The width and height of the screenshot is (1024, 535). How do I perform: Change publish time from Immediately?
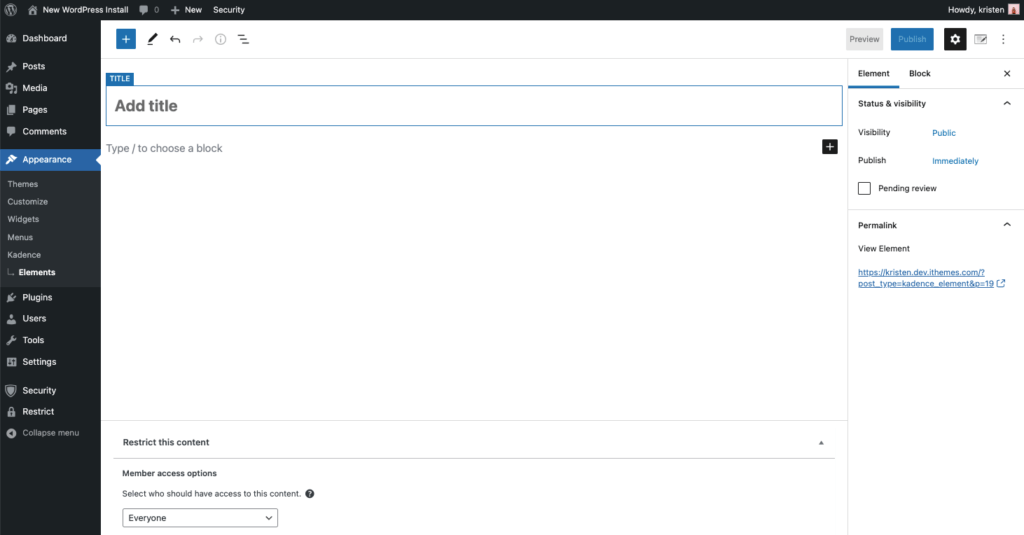[955, 161]
